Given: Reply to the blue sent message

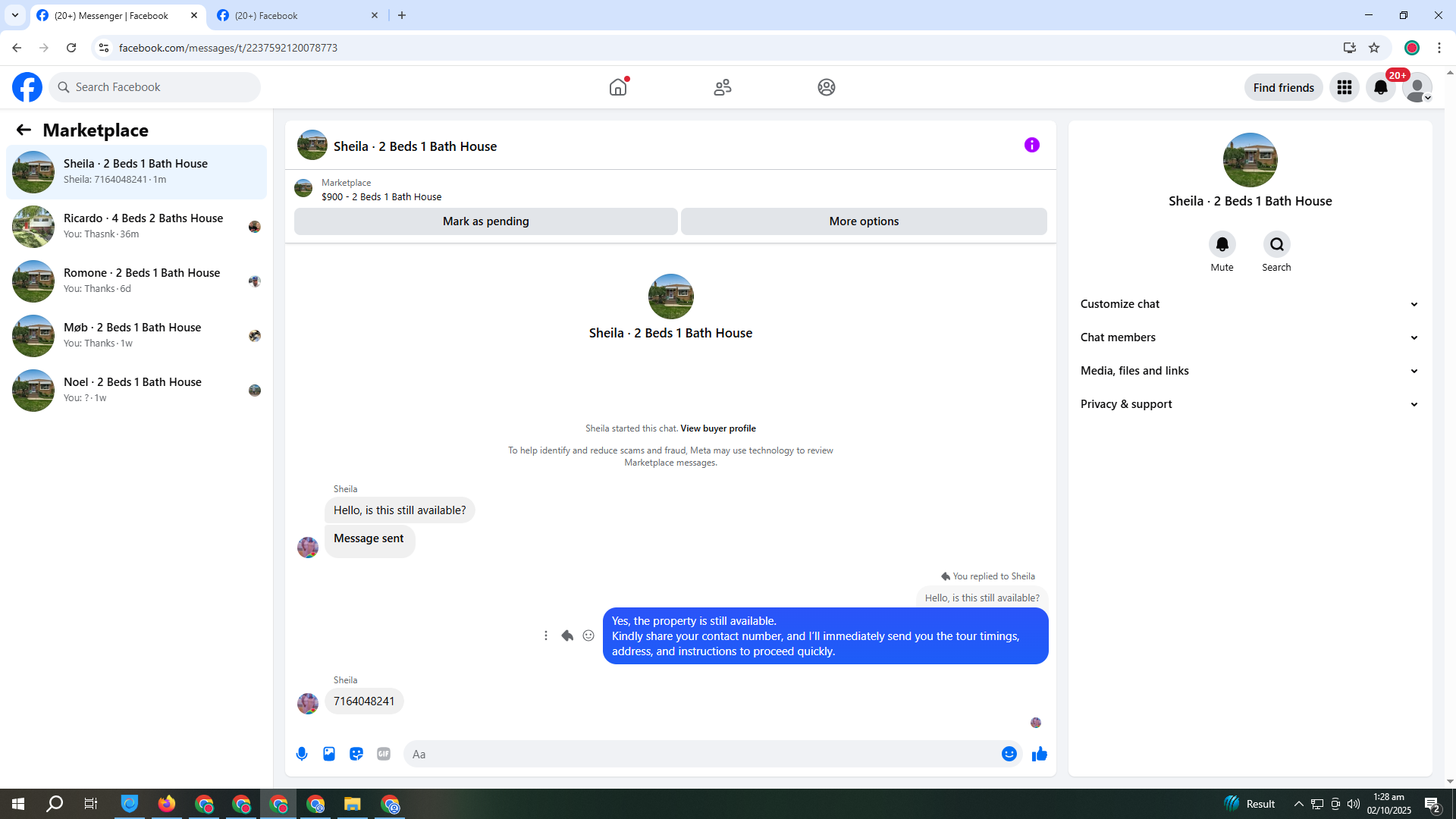Looking at the screenshot, I should click(x=567, y=635).
